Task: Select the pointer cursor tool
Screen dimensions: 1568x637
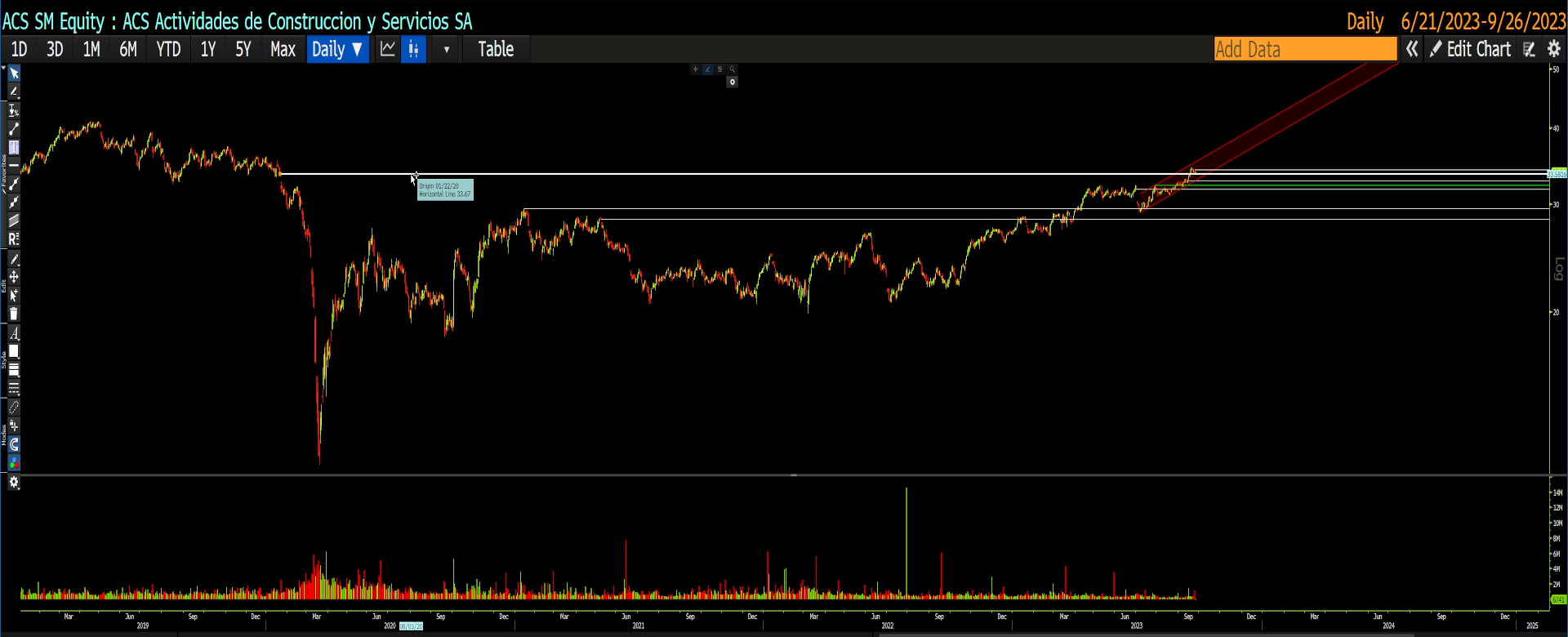Action: [14, 73]
